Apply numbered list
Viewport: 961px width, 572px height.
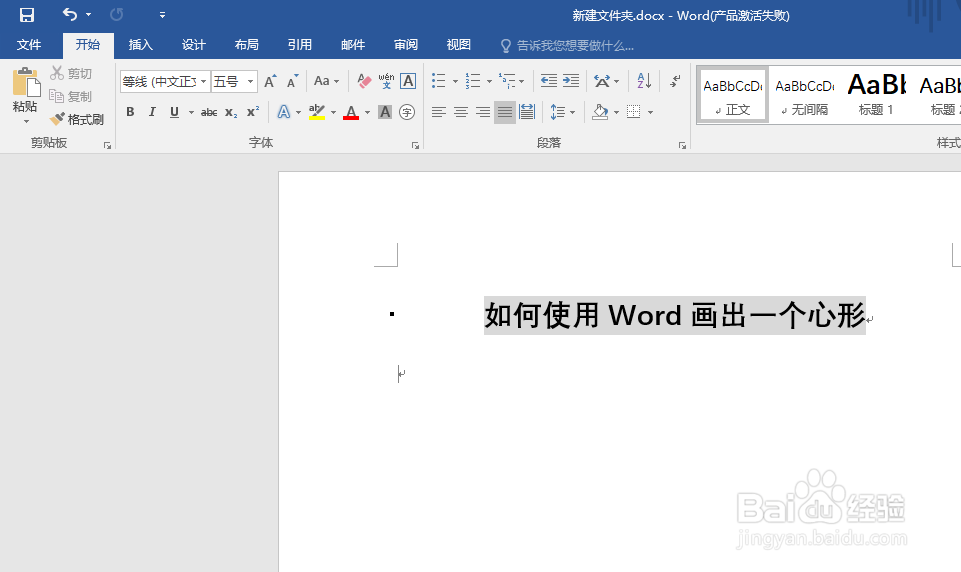click(473, 81)
